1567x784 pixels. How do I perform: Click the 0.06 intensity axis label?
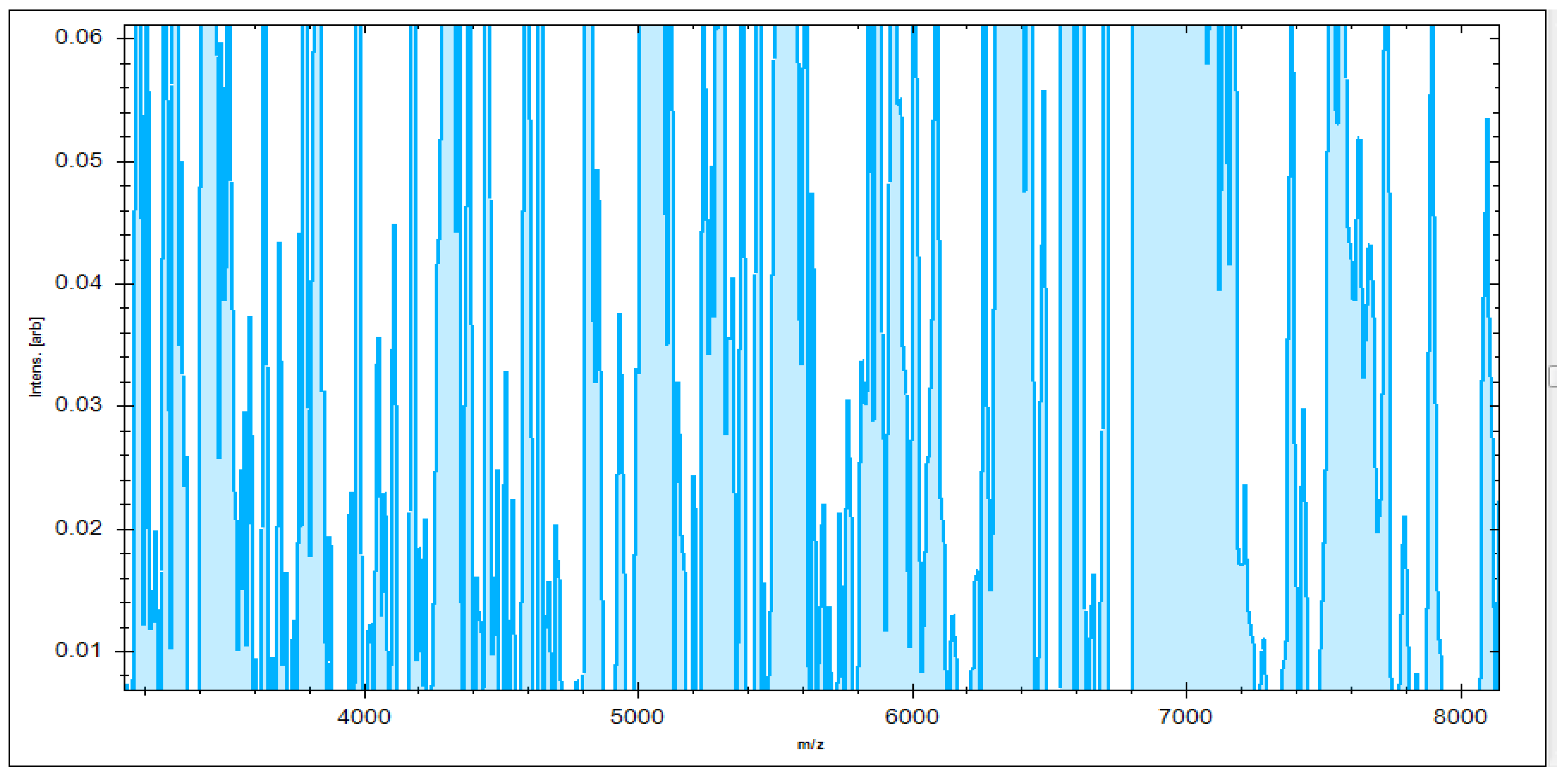point(79,37)
